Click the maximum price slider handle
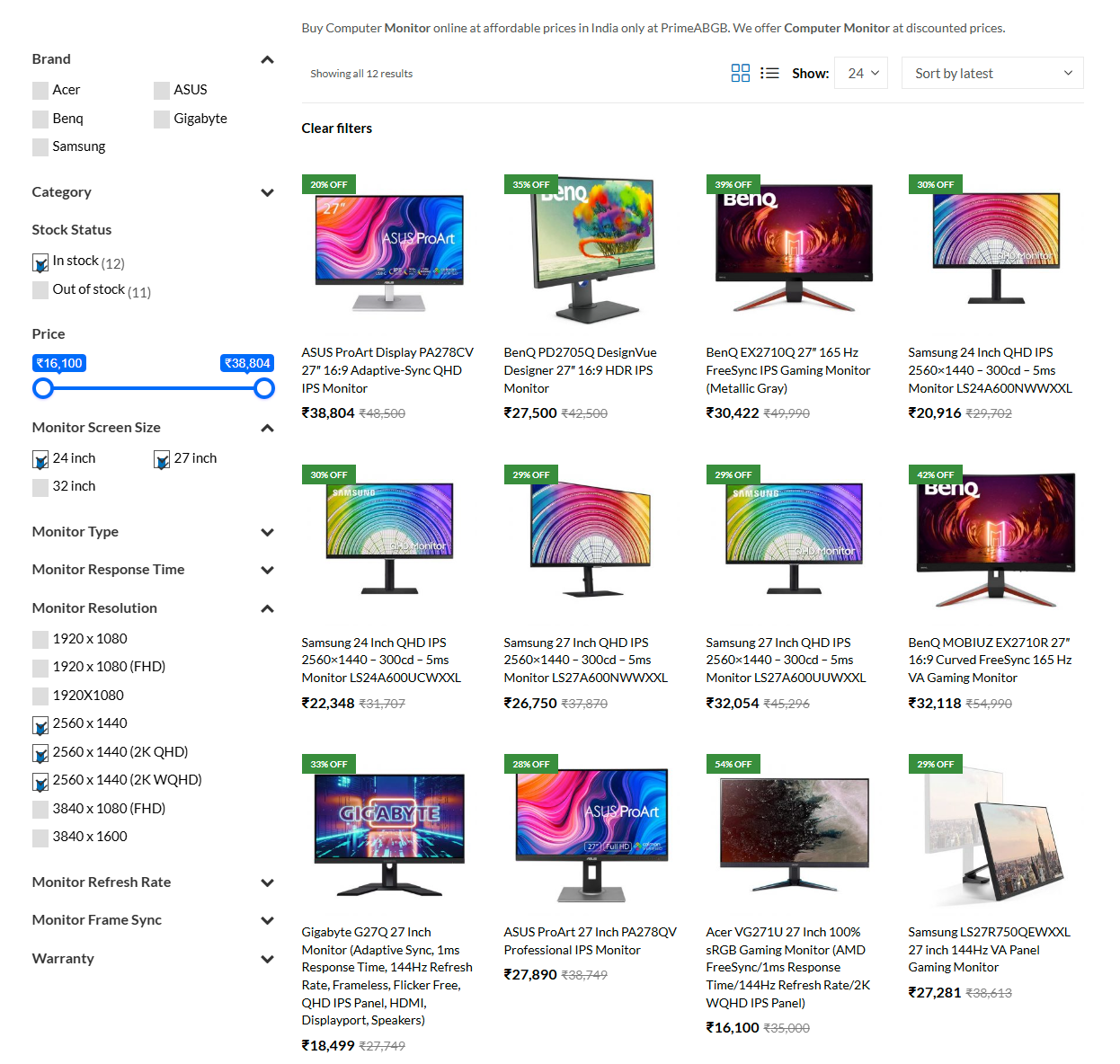Image resolution: width=1120 pixels, height=1064 pixels. [x=264, y=388]
